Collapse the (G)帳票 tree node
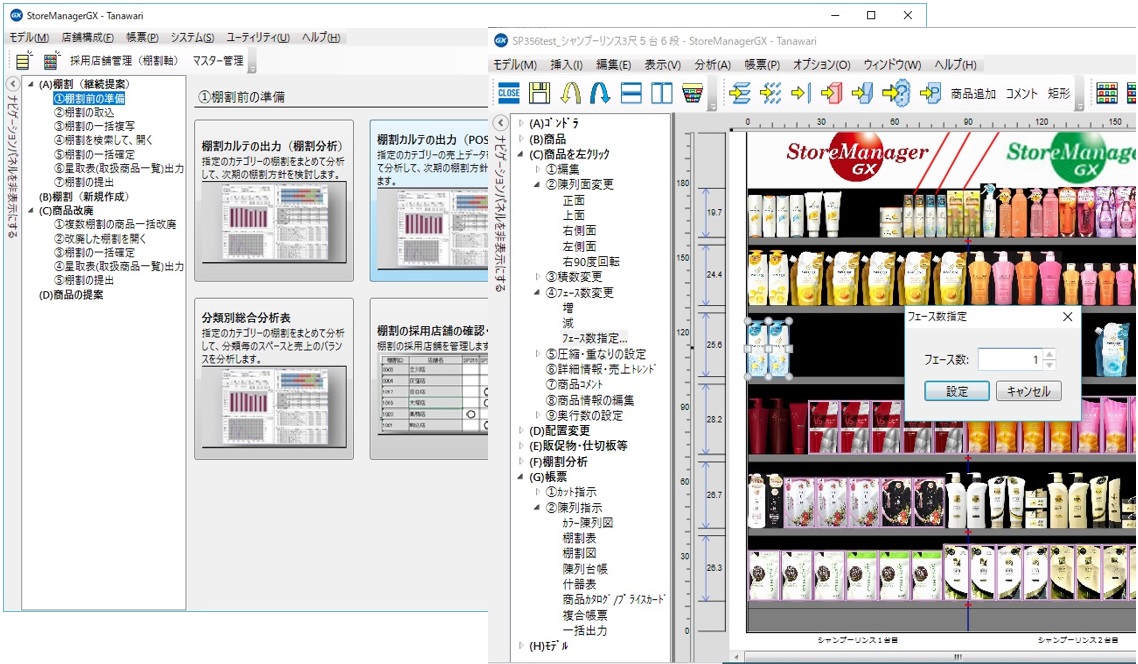 (x=521, y=477)
